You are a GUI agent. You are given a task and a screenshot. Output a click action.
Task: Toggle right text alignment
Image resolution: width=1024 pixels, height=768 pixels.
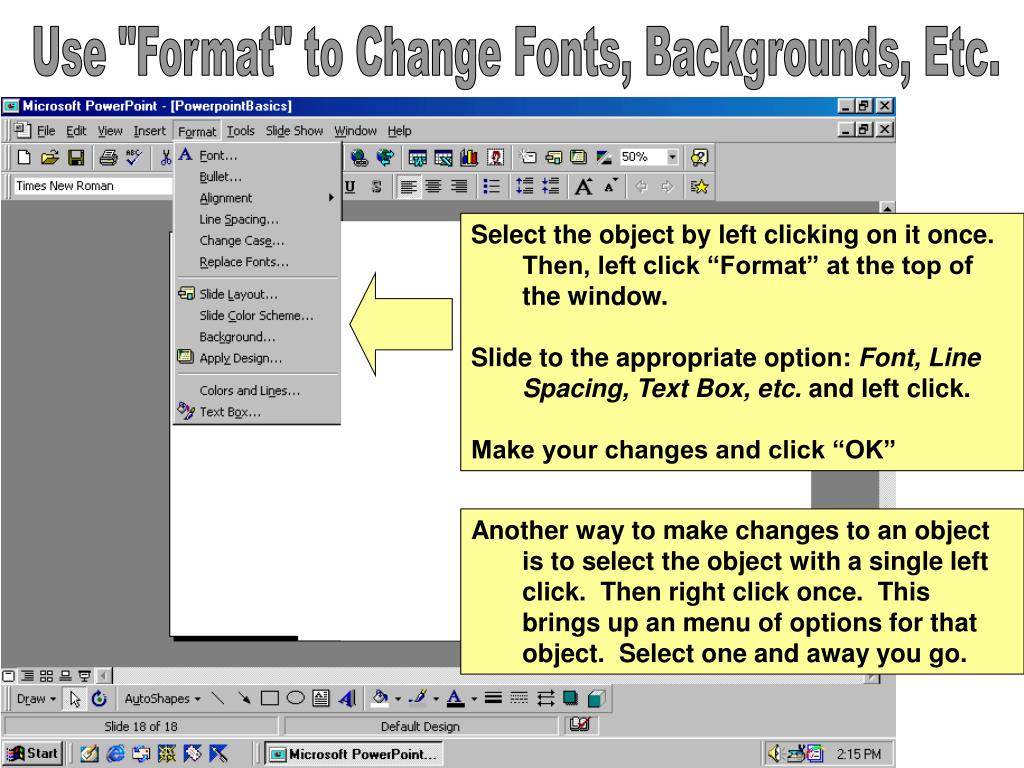point(459,187)
